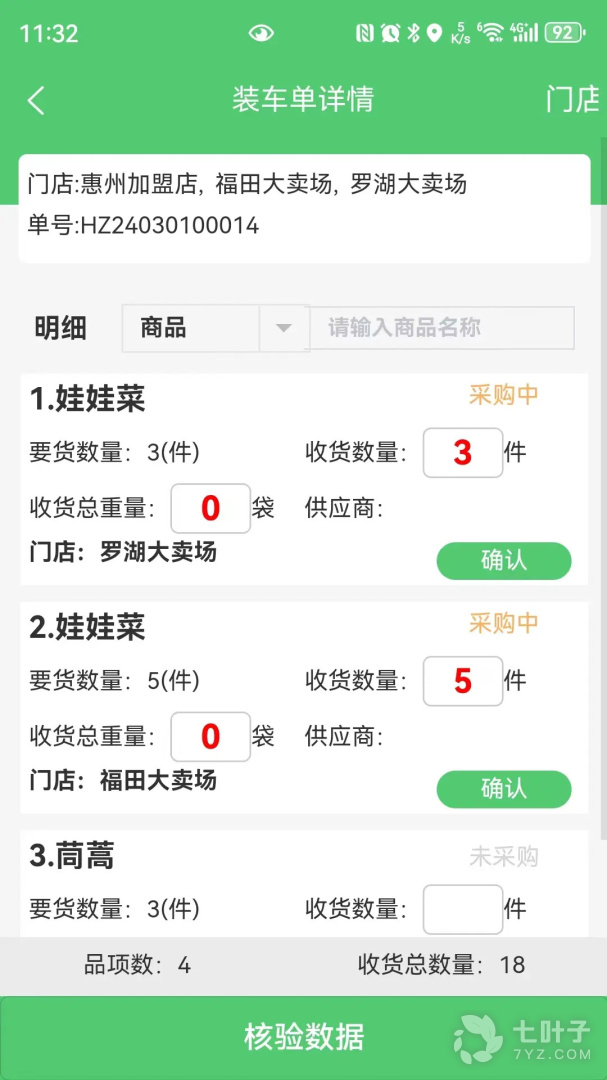Edit 收货总重量 field for item 2

tap(210, 737)
